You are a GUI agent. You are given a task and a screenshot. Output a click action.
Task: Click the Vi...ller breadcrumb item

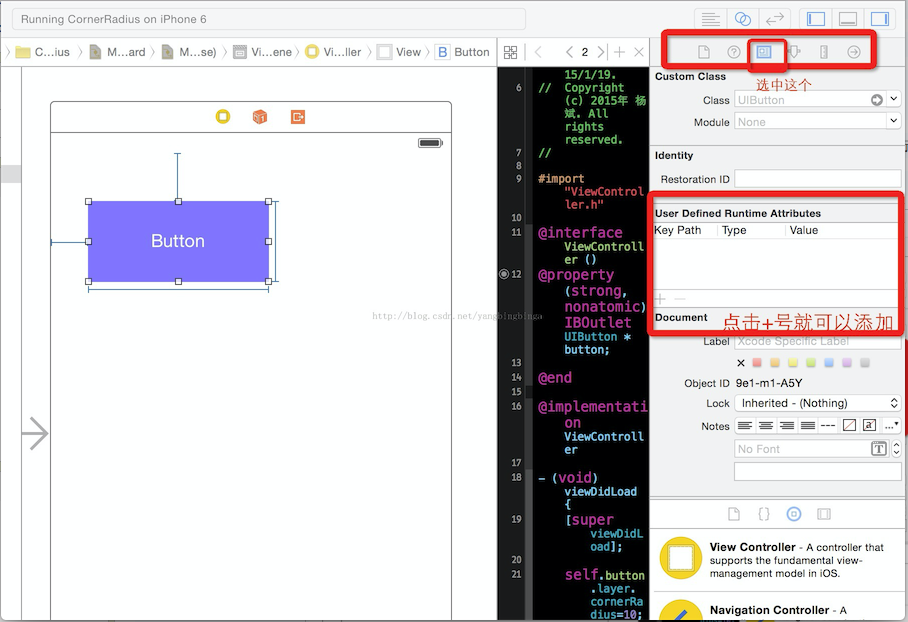[x=334, y=52]
